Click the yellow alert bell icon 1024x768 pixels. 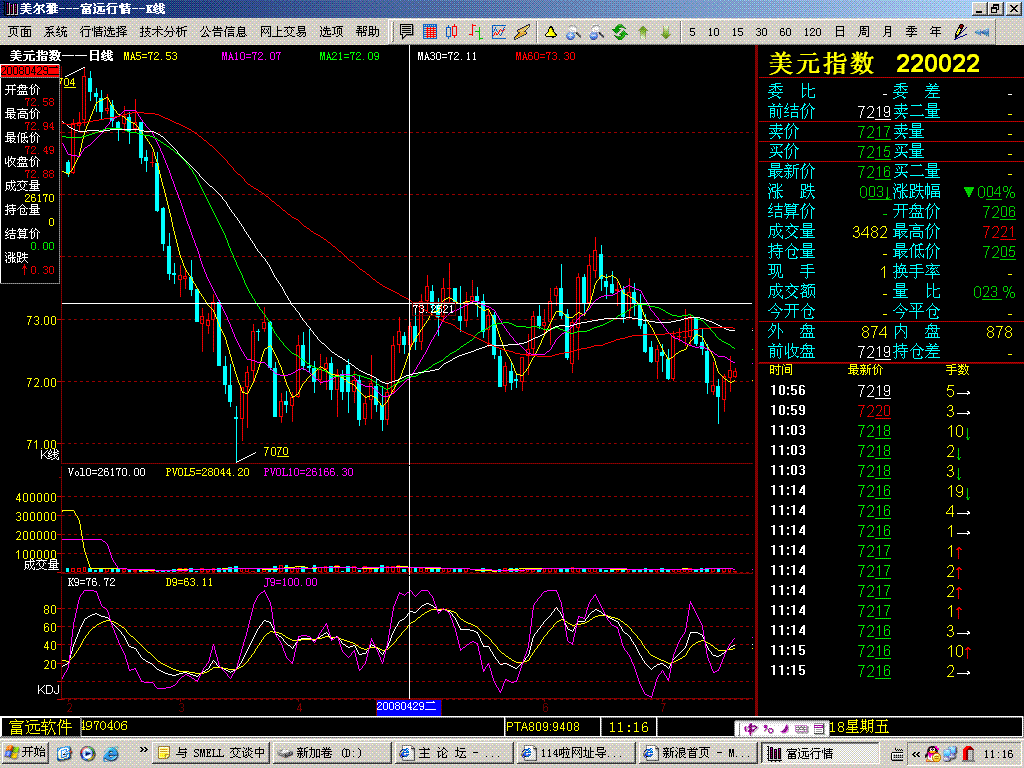pos(551,31)
